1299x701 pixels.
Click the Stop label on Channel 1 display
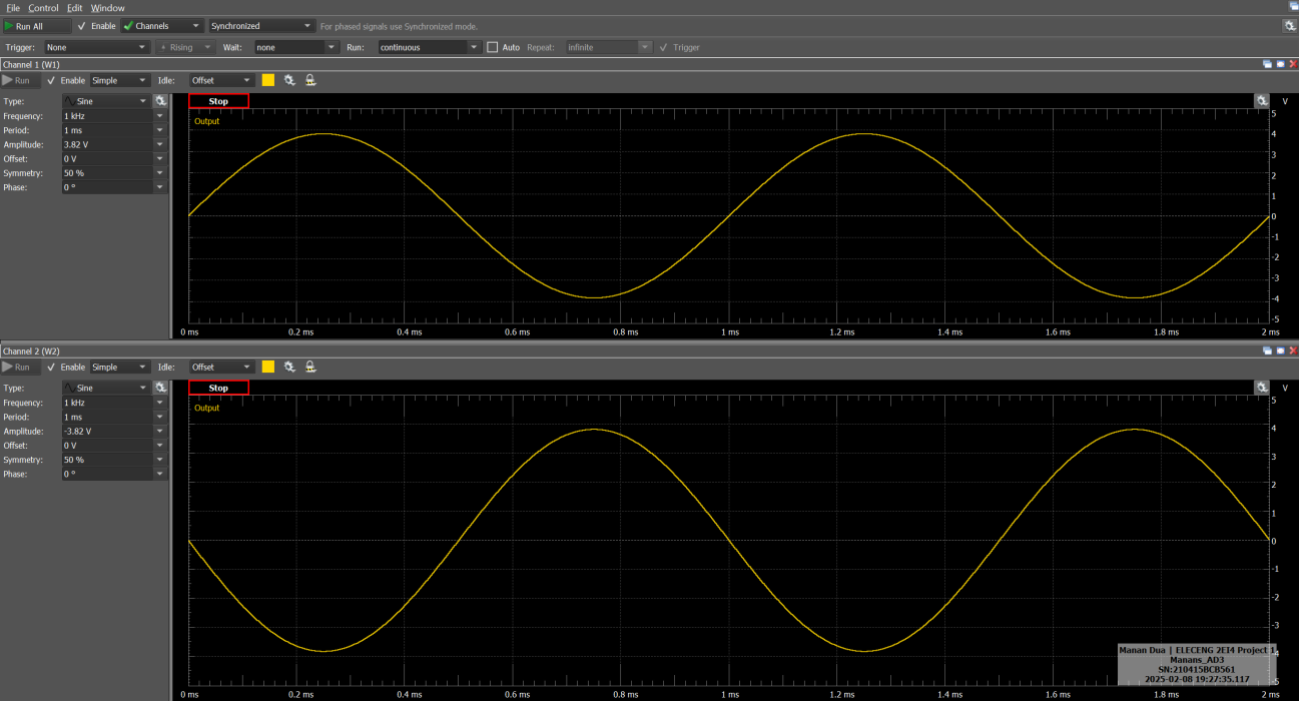coord(218,101)
